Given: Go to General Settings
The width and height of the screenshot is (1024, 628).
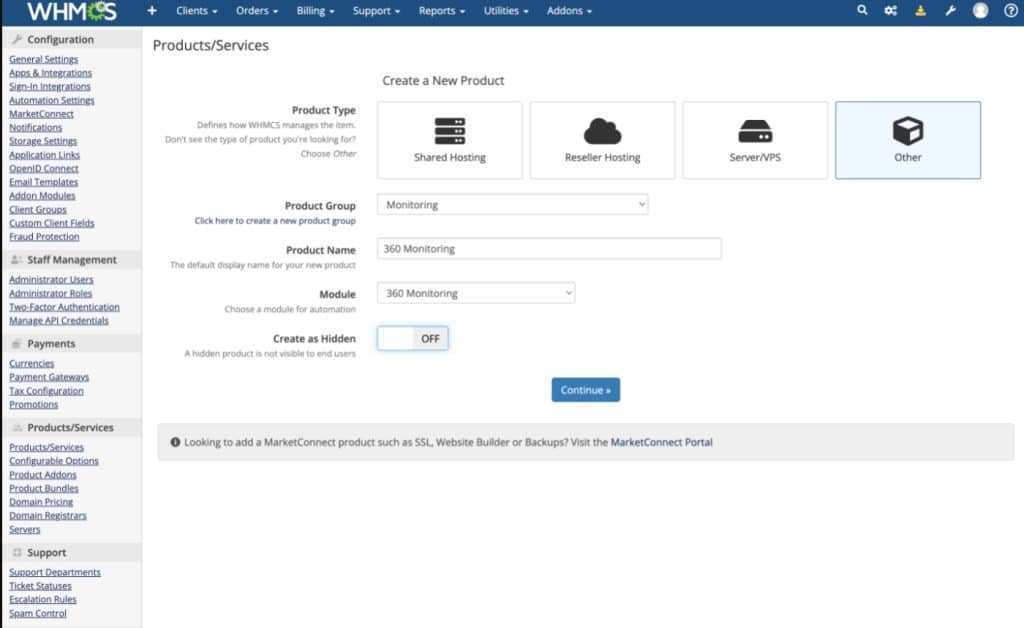Looking at the screenshot, I should click(44, 59).
